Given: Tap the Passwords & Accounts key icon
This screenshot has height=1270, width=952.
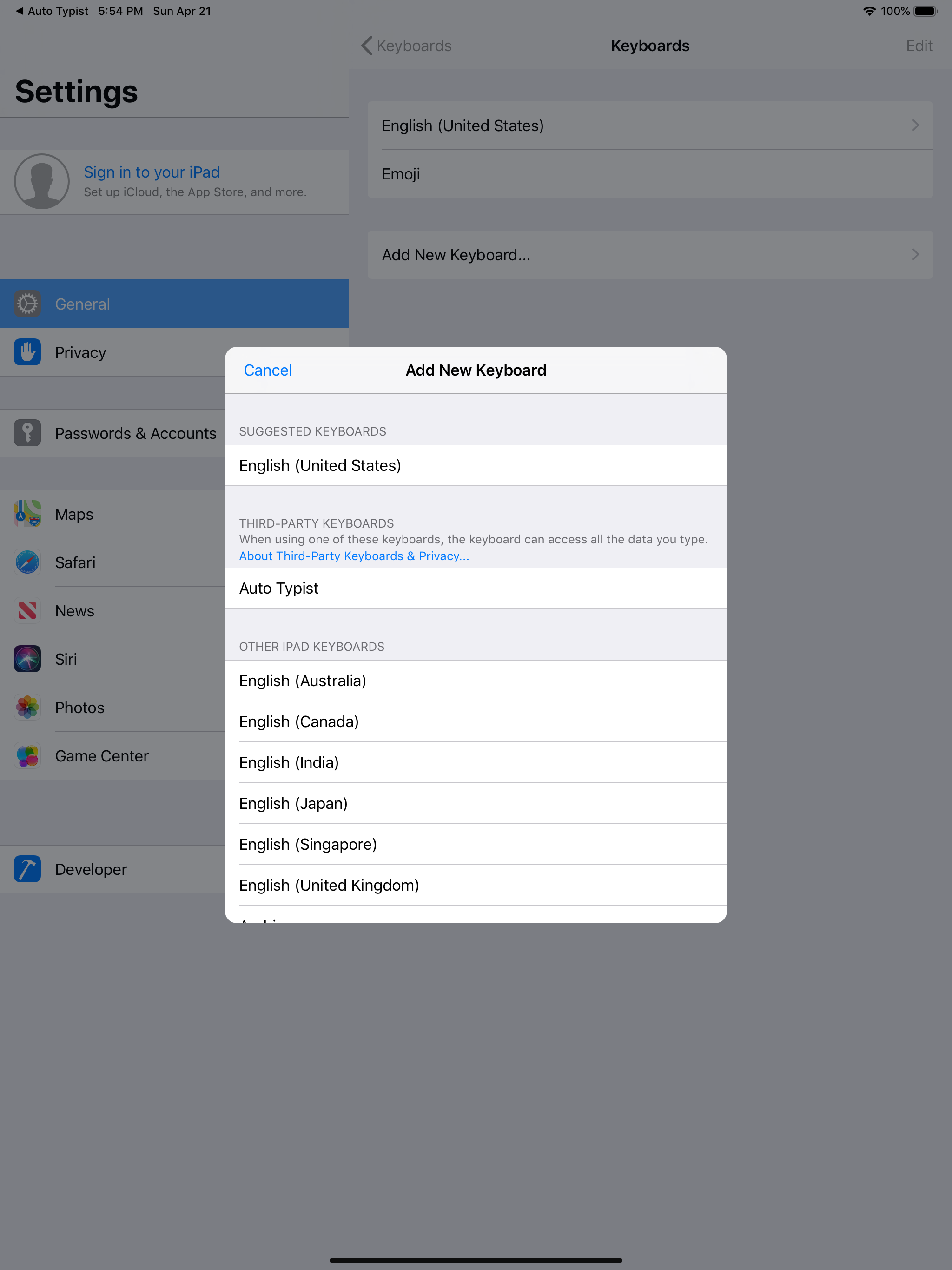Looking at the screenshot, I should click(27, 433).
